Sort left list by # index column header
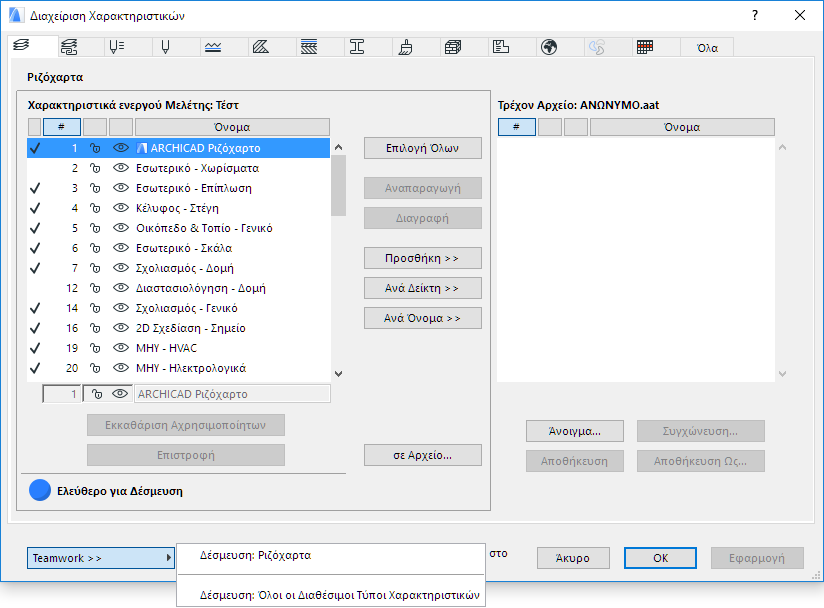 [x=61, y=127]
